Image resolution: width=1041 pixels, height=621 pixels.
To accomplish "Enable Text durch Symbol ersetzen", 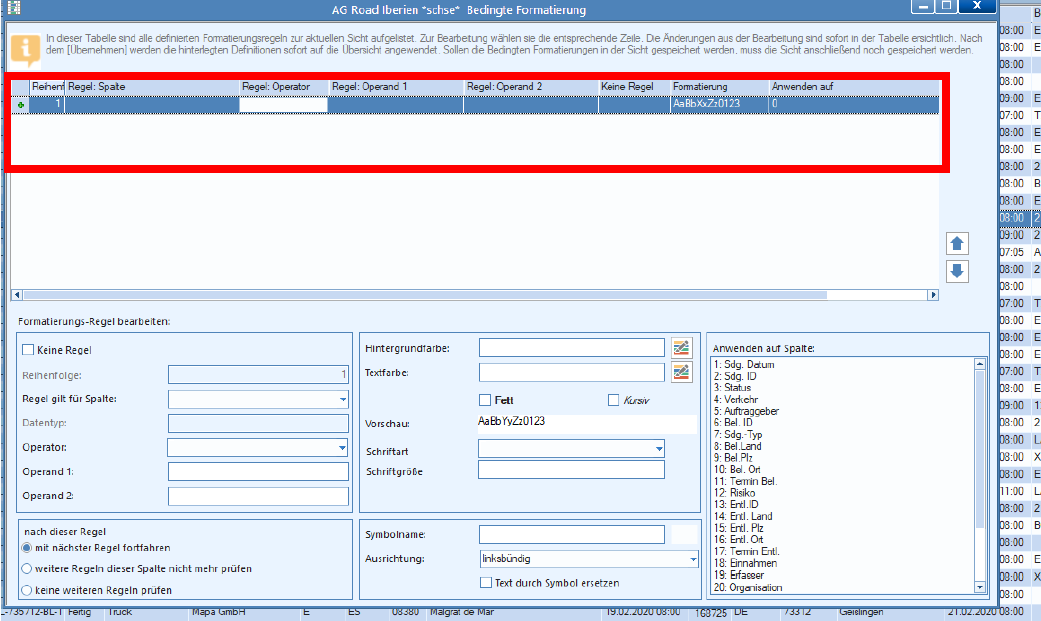I will 485,582.
